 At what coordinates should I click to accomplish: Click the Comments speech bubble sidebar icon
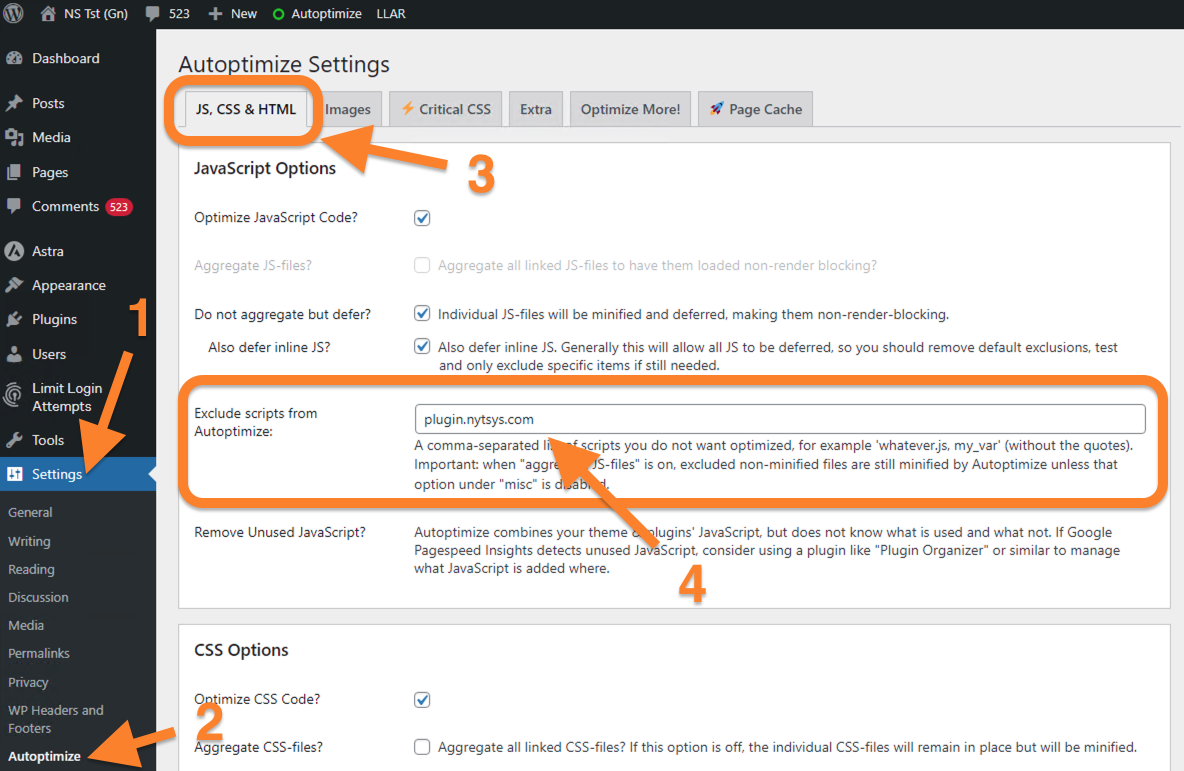pyautogui.click(x=14, y=206)
